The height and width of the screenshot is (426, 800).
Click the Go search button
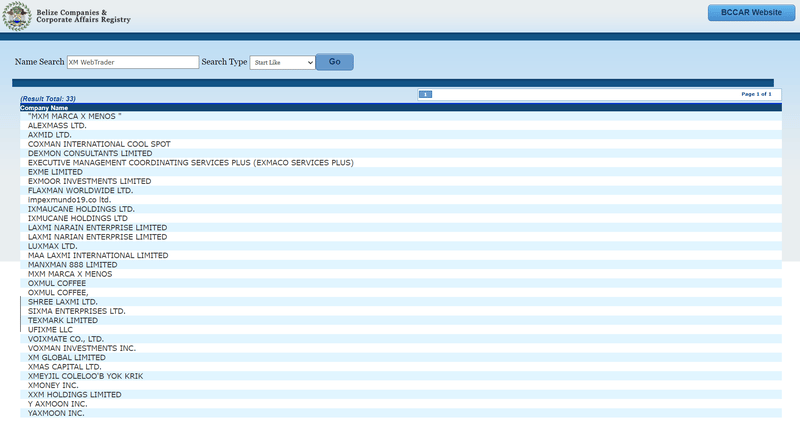[x=335, y=62]
